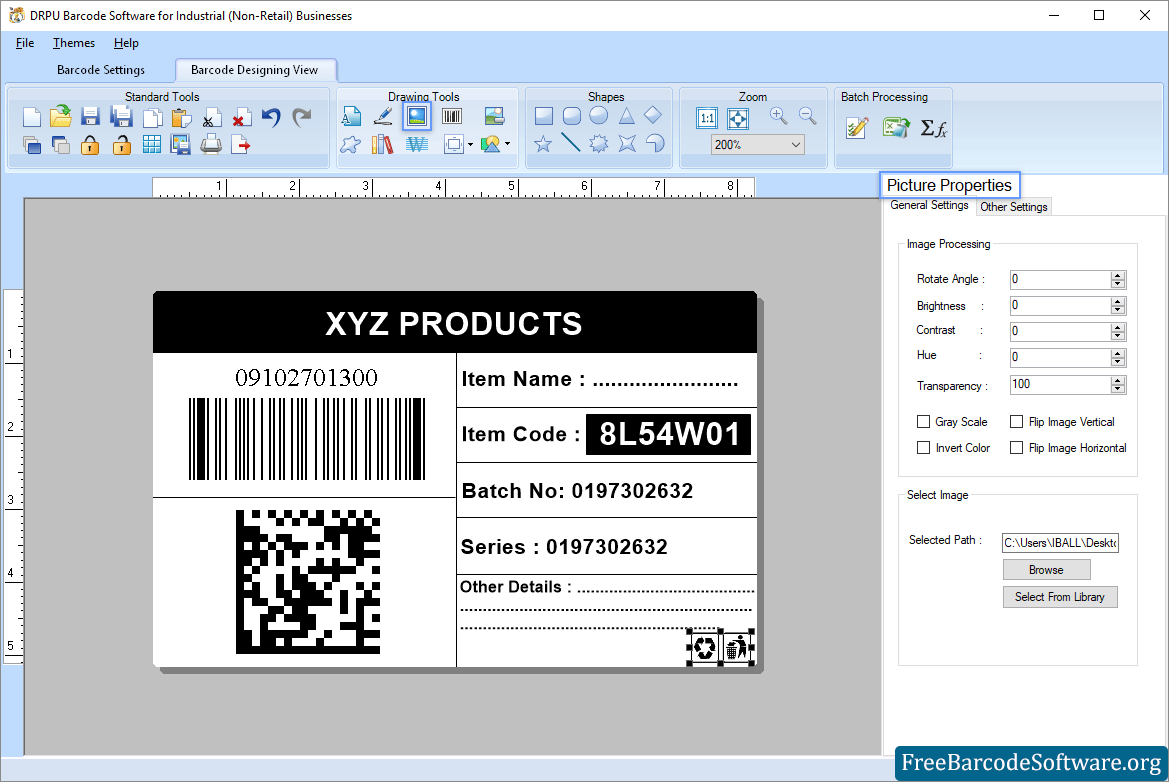Select the Rounded Rectangle shape

(x=572, y=116)
